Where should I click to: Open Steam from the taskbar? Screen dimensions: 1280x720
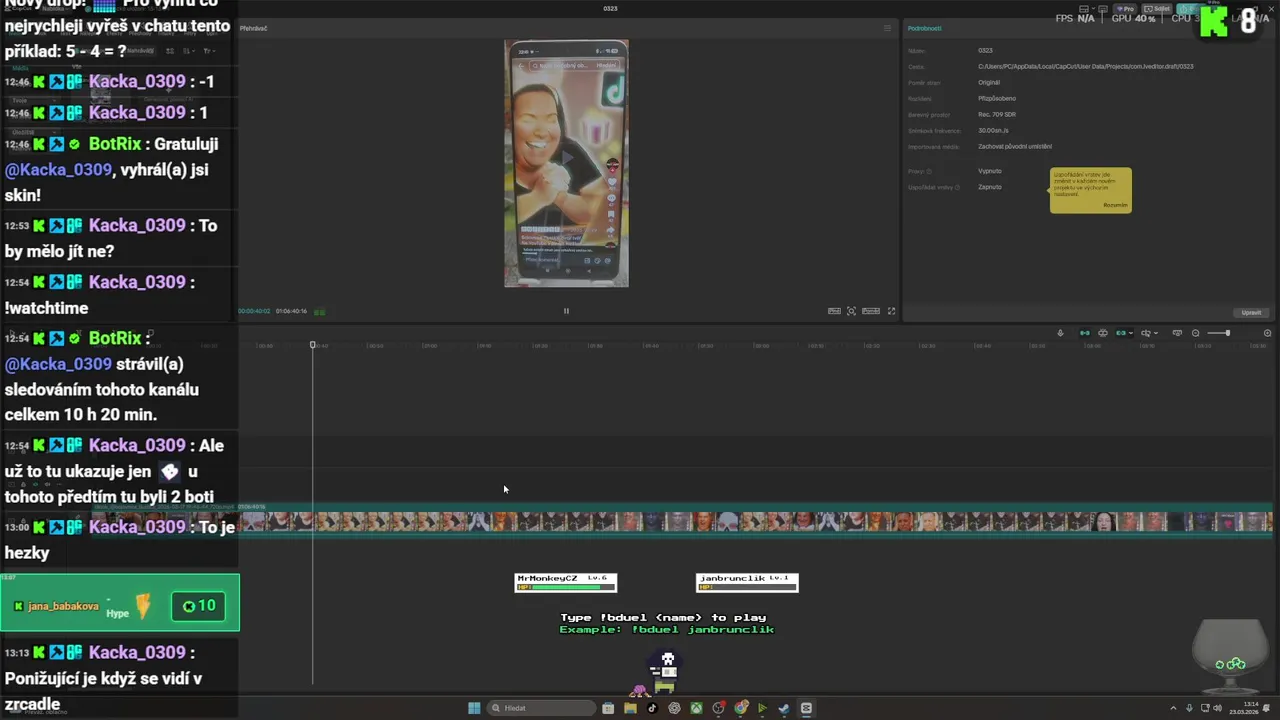[784, 708]
